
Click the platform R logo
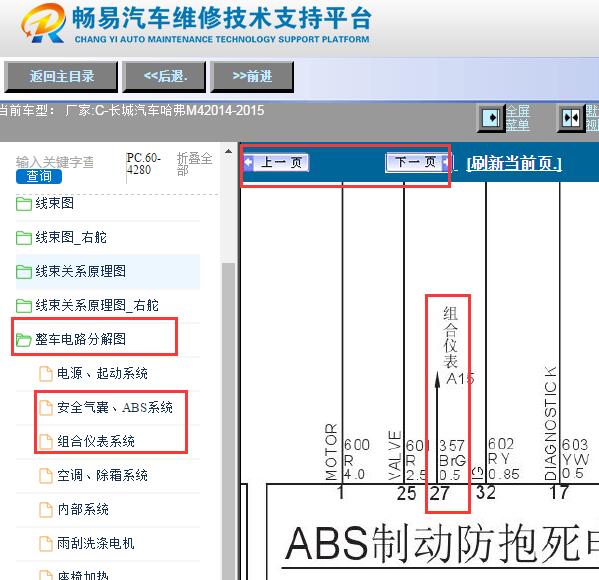click(43, 23)
